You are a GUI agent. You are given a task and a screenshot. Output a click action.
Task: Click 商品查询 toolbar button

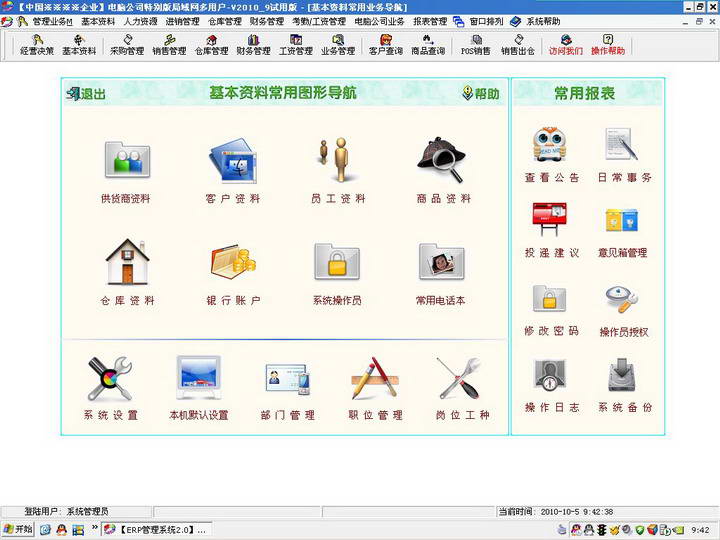click(x=428, y=45)
